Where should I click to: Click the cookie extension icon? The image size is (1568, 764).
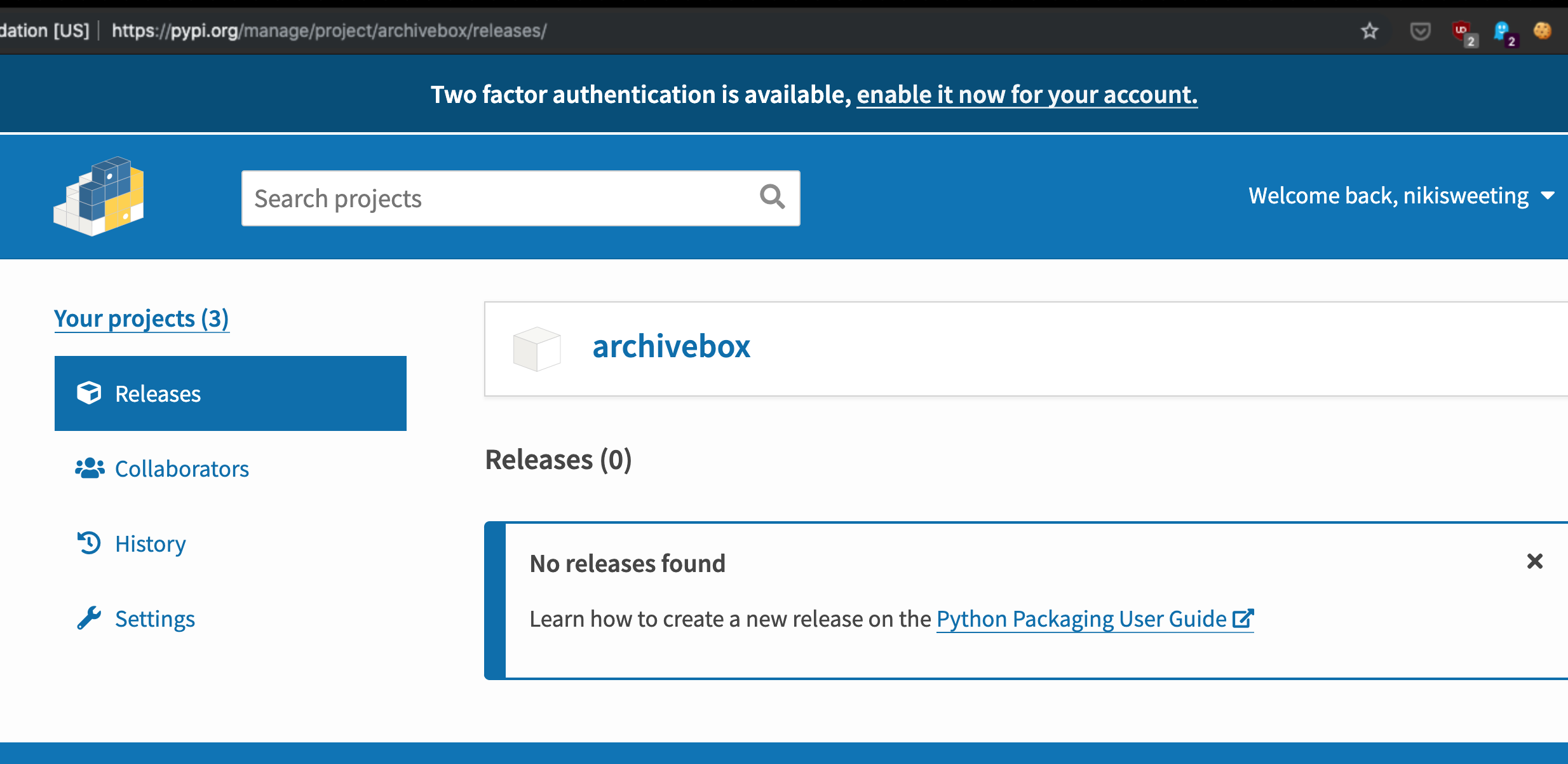(x=1542, y=31)
